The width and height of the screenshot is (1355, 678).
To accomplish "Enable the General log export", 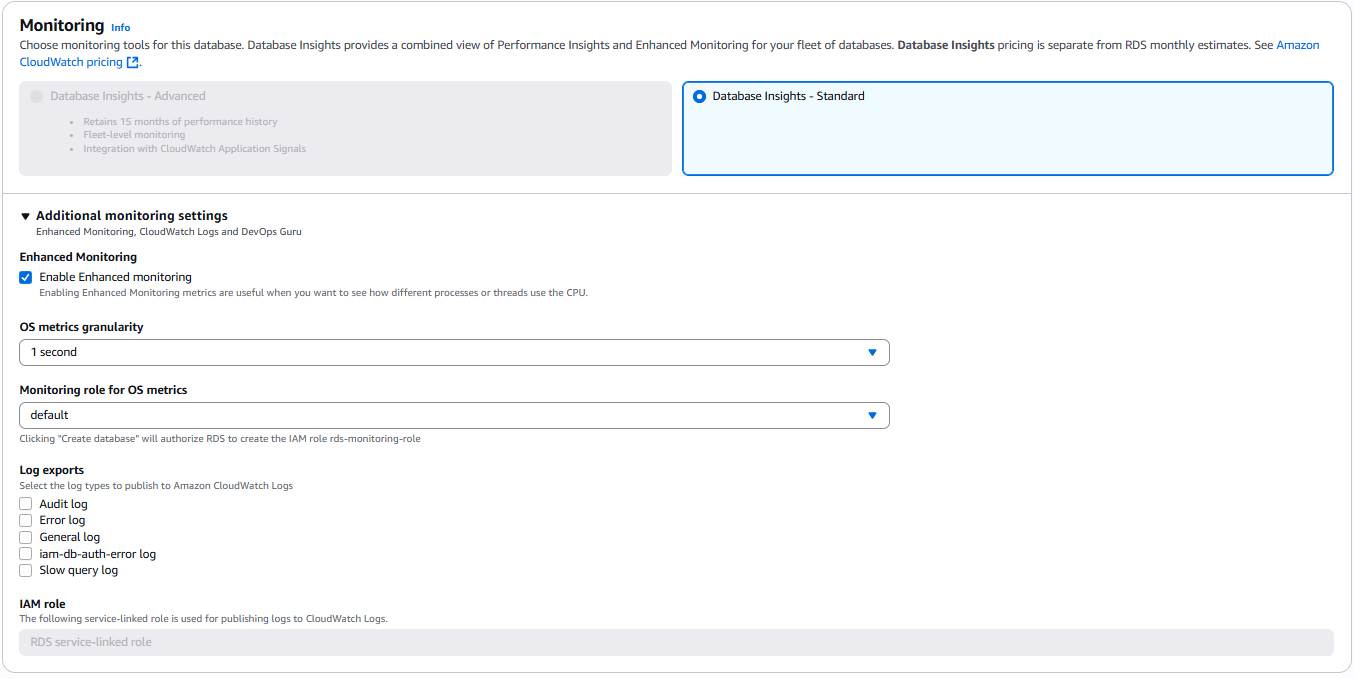I will click(25, 537).
